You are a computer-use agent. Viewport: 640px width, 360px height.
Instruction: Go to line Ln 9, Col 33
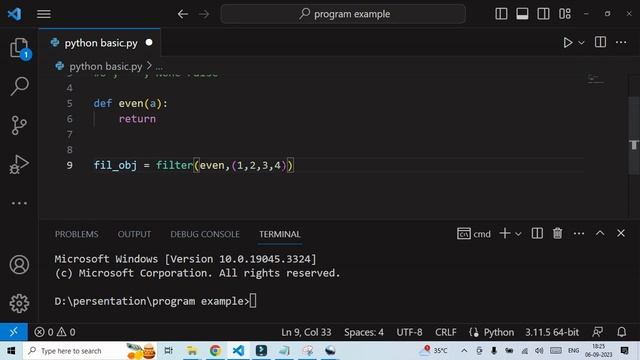pyautogui.click(x=306, y=332)
